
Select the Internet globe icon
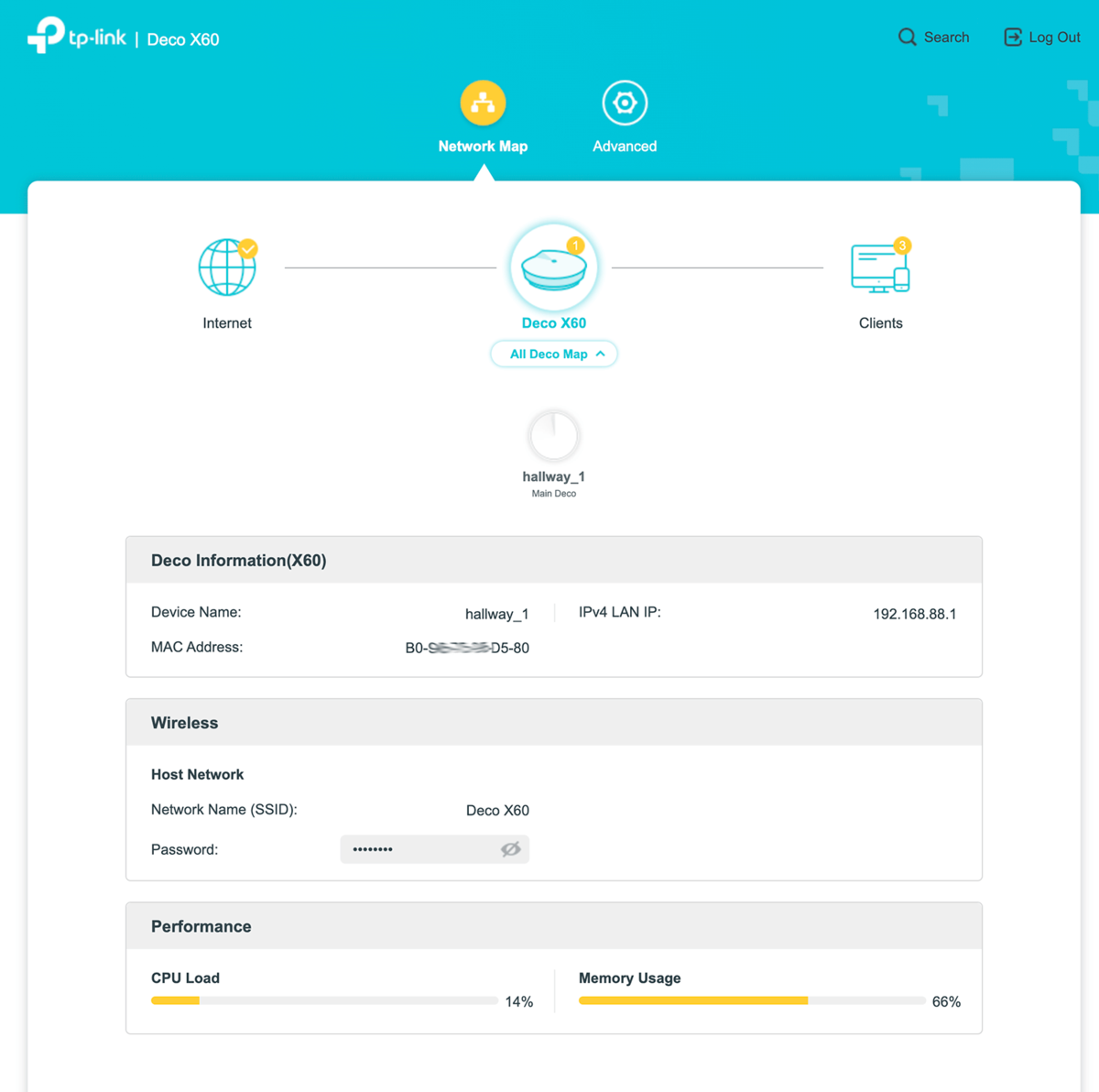click(228, 267)
